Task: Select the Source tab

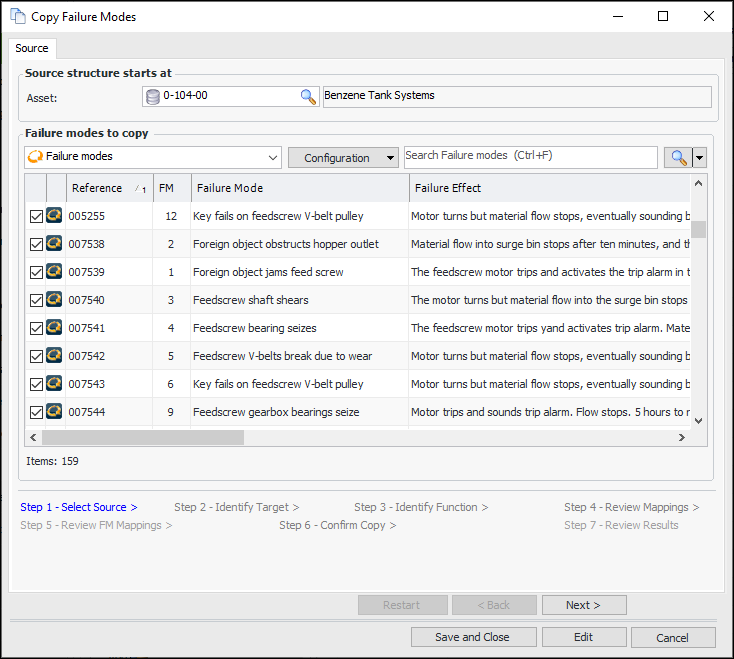Action: (32, 48)
